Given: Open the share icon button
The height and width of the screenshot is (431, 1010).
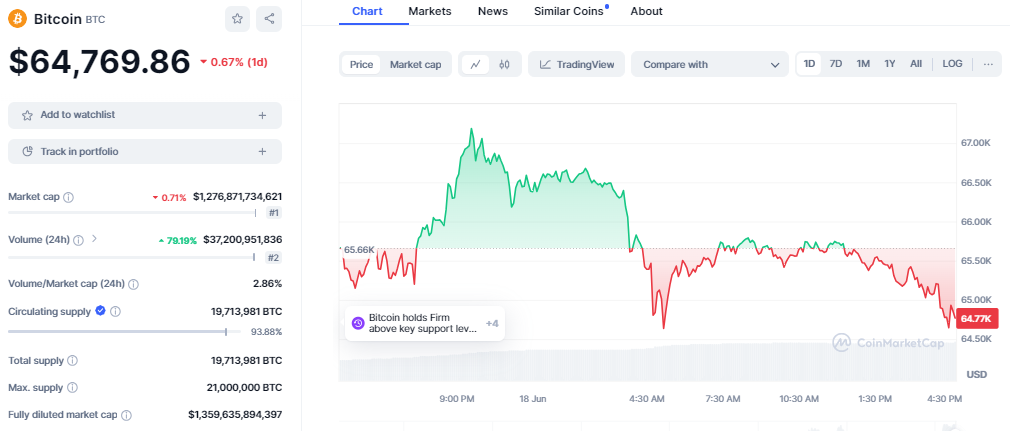Looking at the screenshot, I should pos(269,19).
